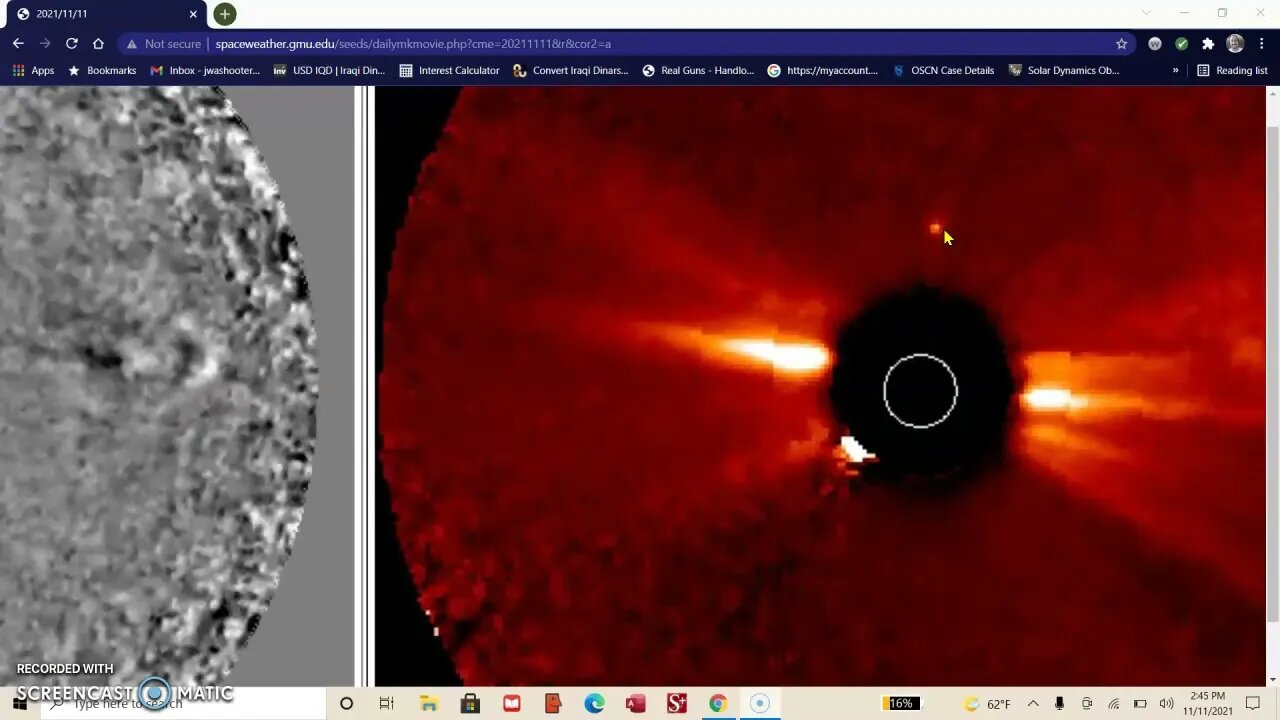1280x720 pixels.
Task: Open the browser home page
Action: click(98, 44)
